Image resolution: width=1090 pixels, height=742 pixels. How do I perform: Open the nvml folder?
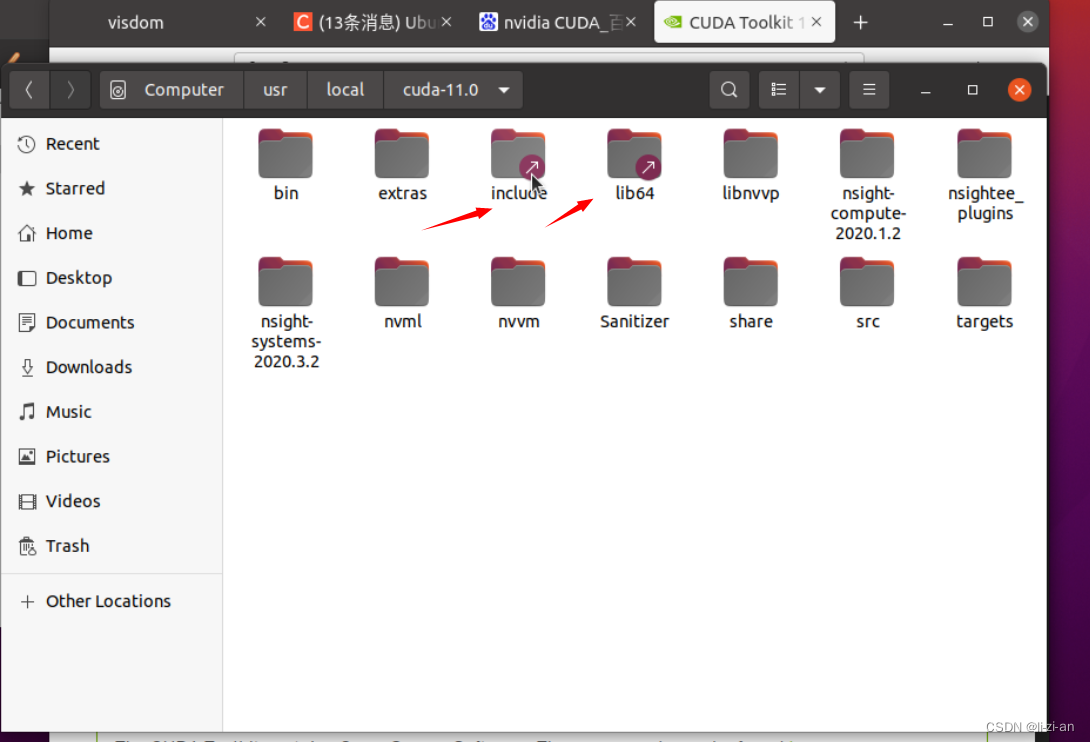click(x=402, y=293)
